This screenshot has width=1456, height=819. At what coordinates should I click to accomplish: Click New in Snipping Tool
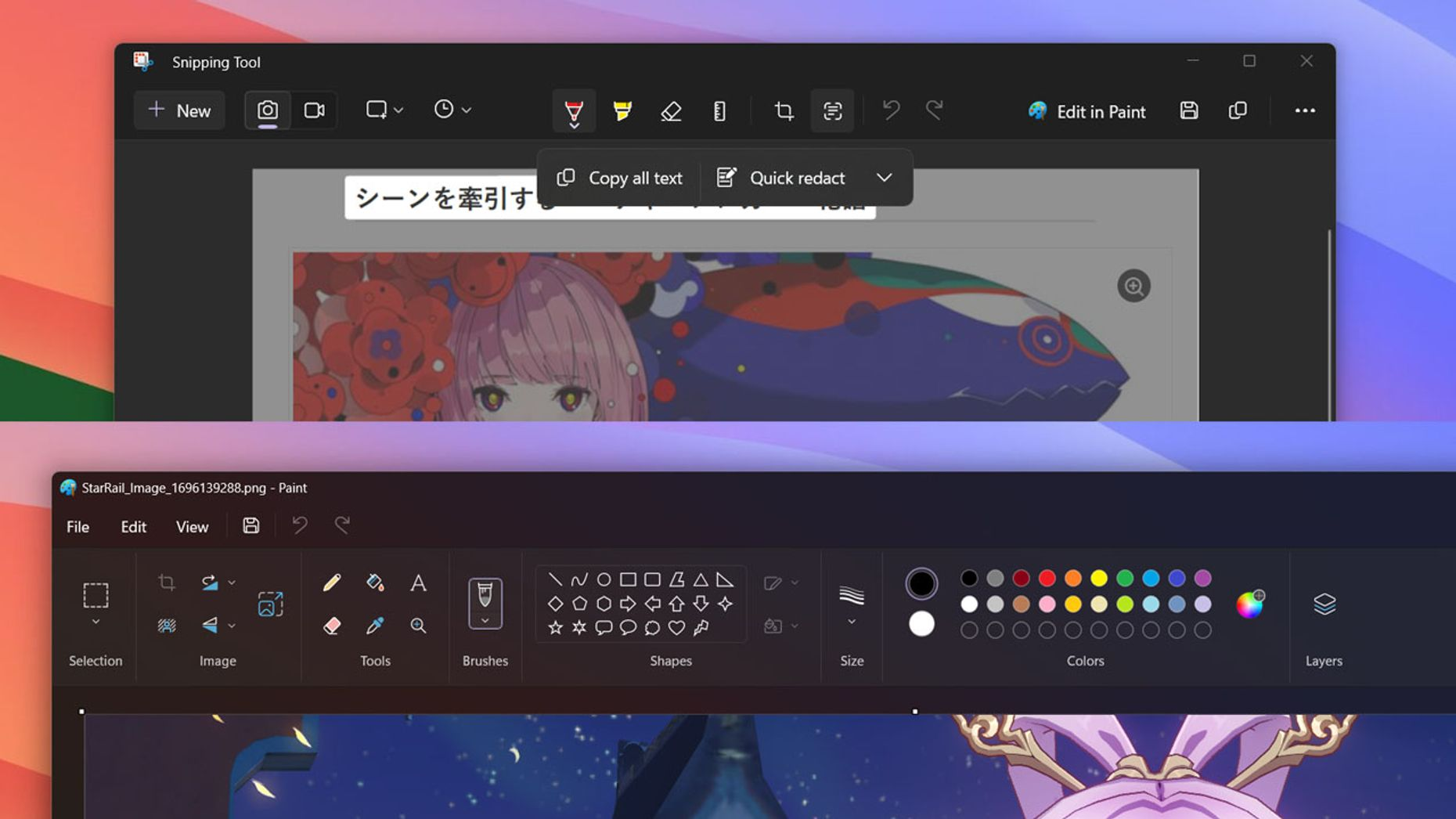click(179, 110)
